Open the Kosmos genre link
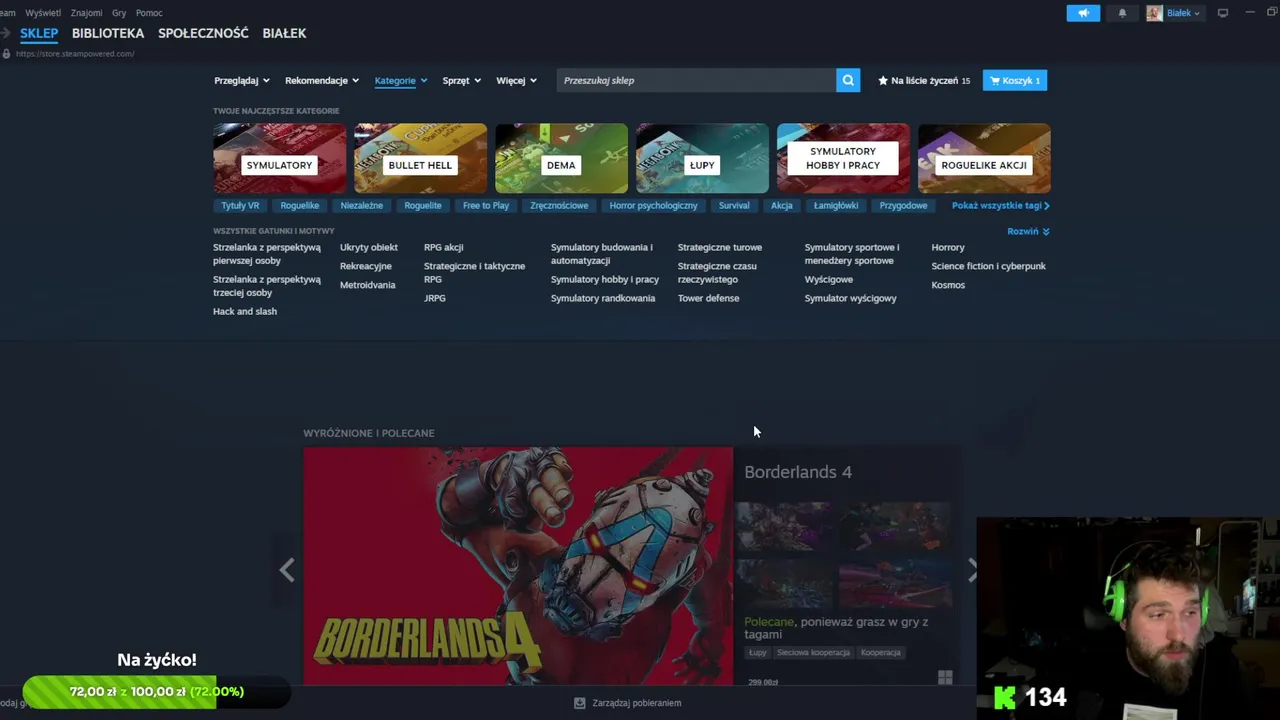 (948, 285)
